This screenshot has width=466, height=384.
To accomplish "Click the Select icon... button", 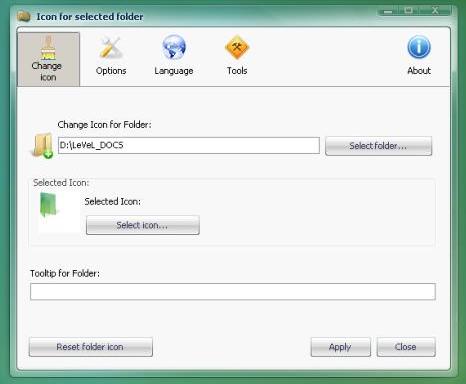I will coord(143,225).
